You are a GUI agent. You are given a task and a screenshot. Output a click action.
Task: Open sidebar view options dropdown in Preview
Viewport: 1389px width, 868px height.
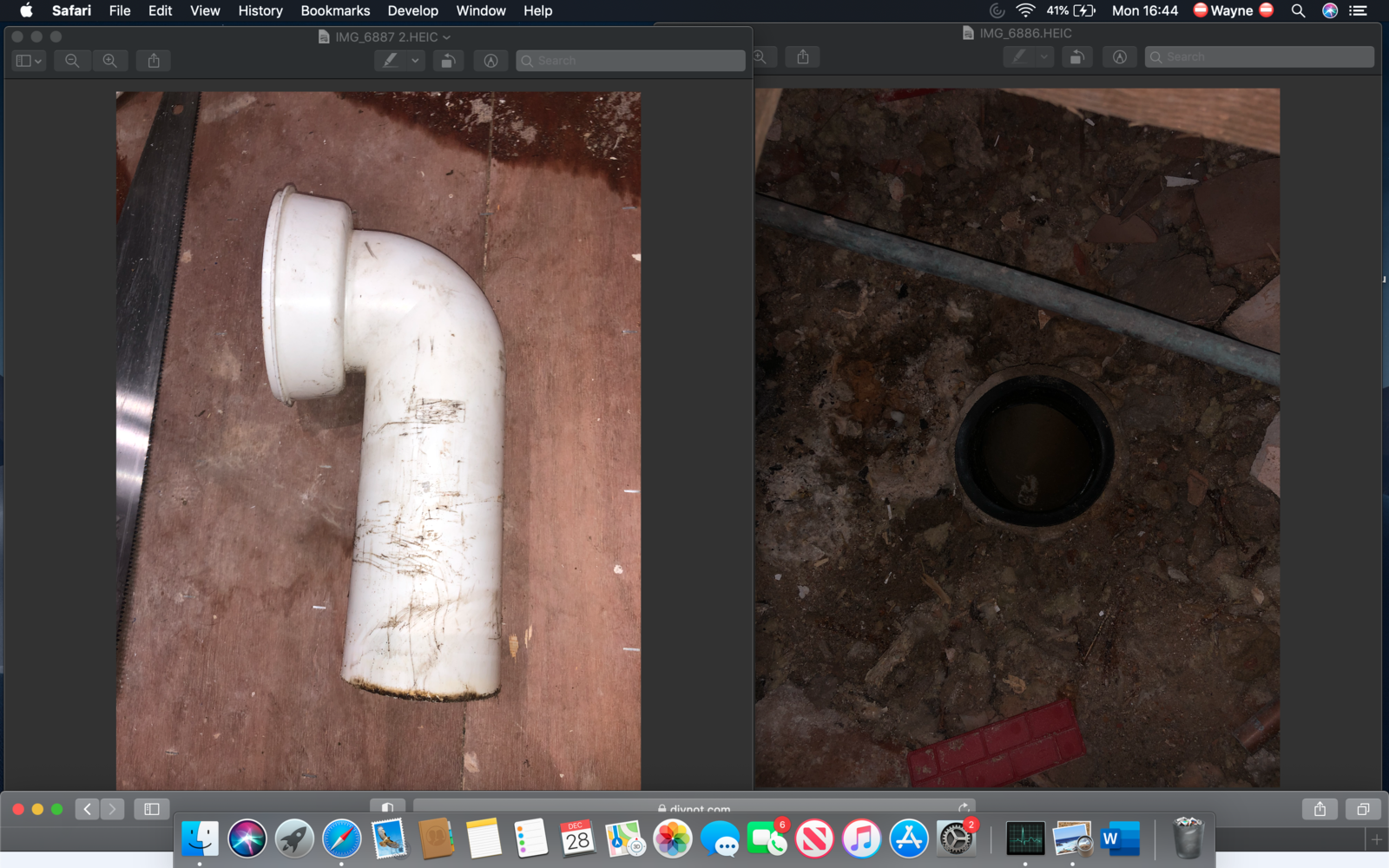tap(29, 61)
